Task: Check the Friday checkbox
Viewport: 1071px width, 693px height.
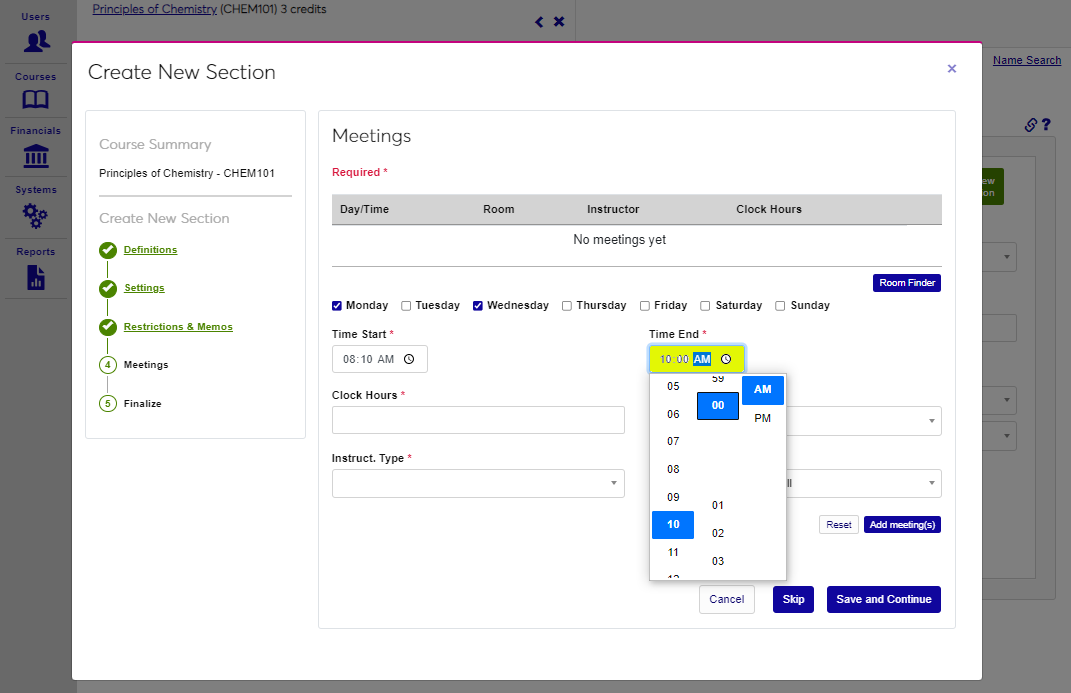Action: (x=645, y=306)
